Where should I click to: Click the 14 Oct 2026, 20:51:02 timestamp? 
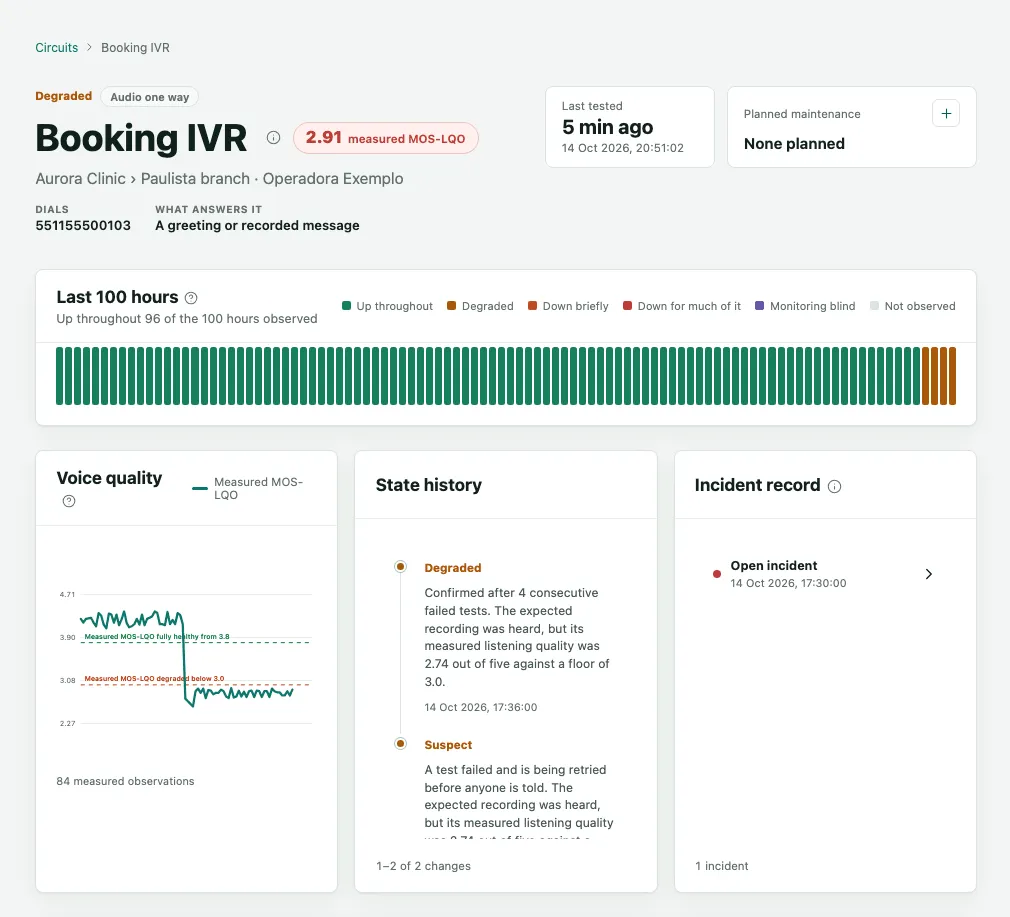[622, 148]
